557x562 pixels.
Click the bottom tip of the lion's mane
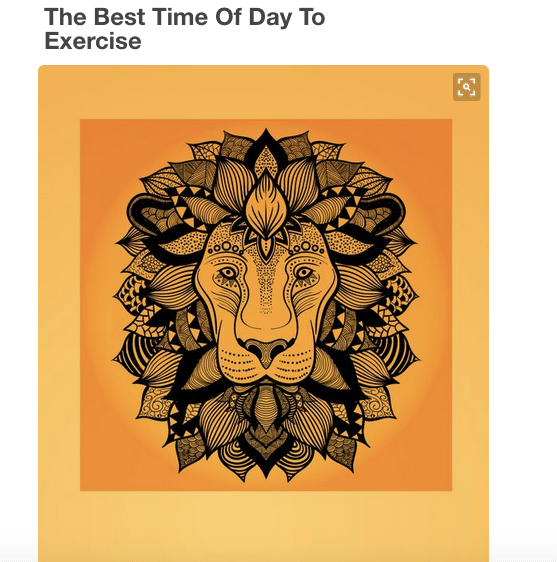coord(266,471)
